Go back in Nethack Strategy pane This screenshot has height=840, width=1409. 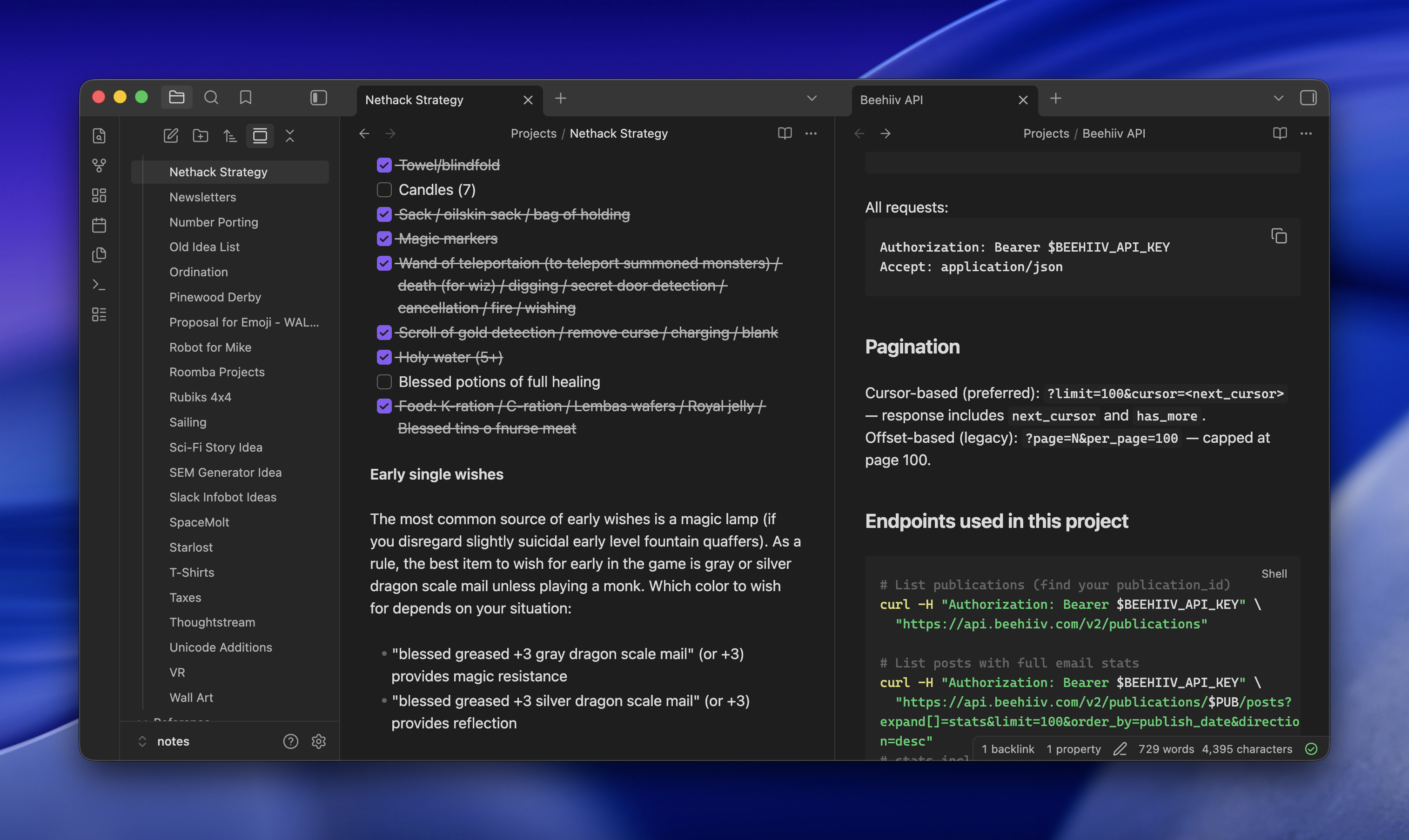coord(364,133)
